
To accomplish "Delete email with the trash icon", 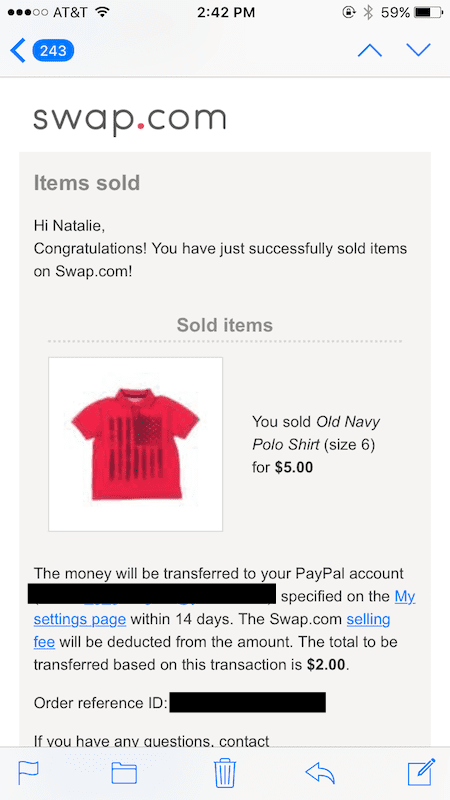I will [224, 772].
